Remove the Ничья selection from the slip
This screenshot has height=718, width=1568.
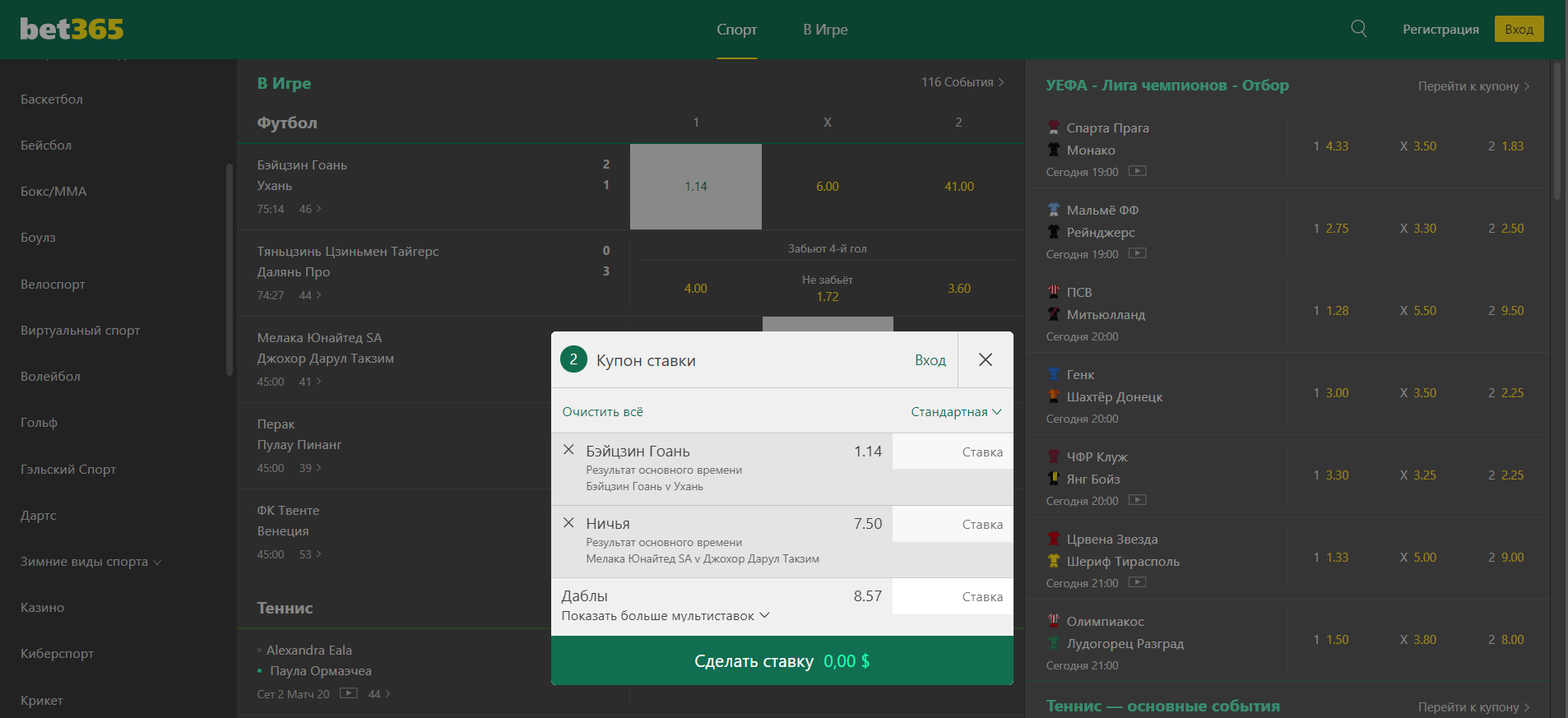tap(568, 522)
